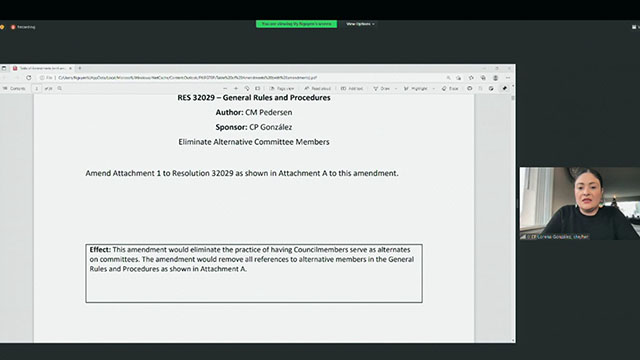Zoom in the PDF with plus button
640x360 pixels.
(236, 89)
